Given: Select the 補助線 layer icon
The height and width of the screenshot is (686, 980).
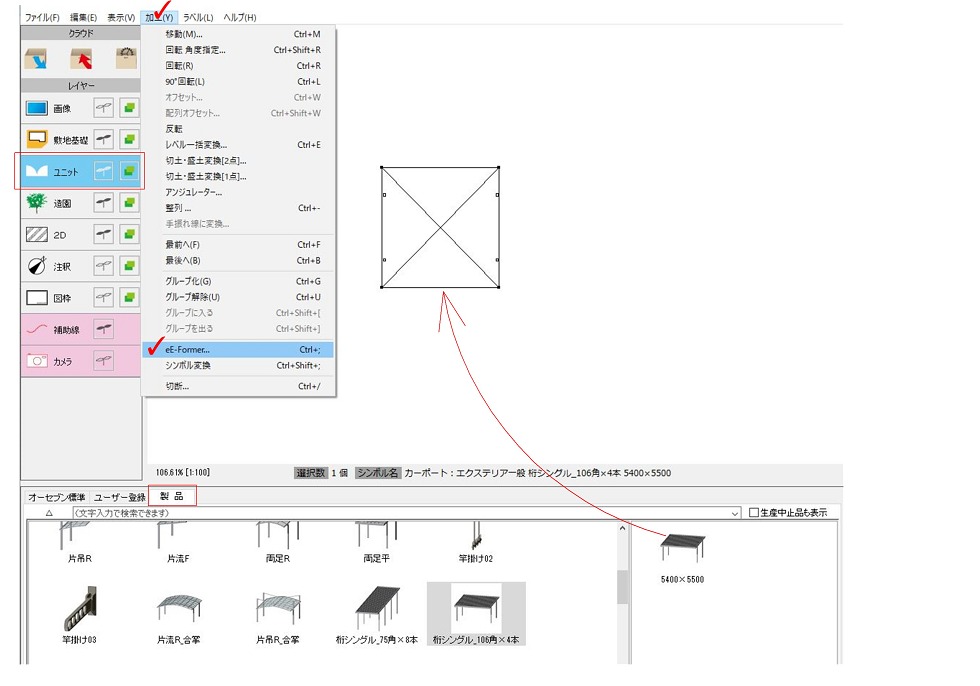Looking at the screenshot, I should tap(37, 329).
